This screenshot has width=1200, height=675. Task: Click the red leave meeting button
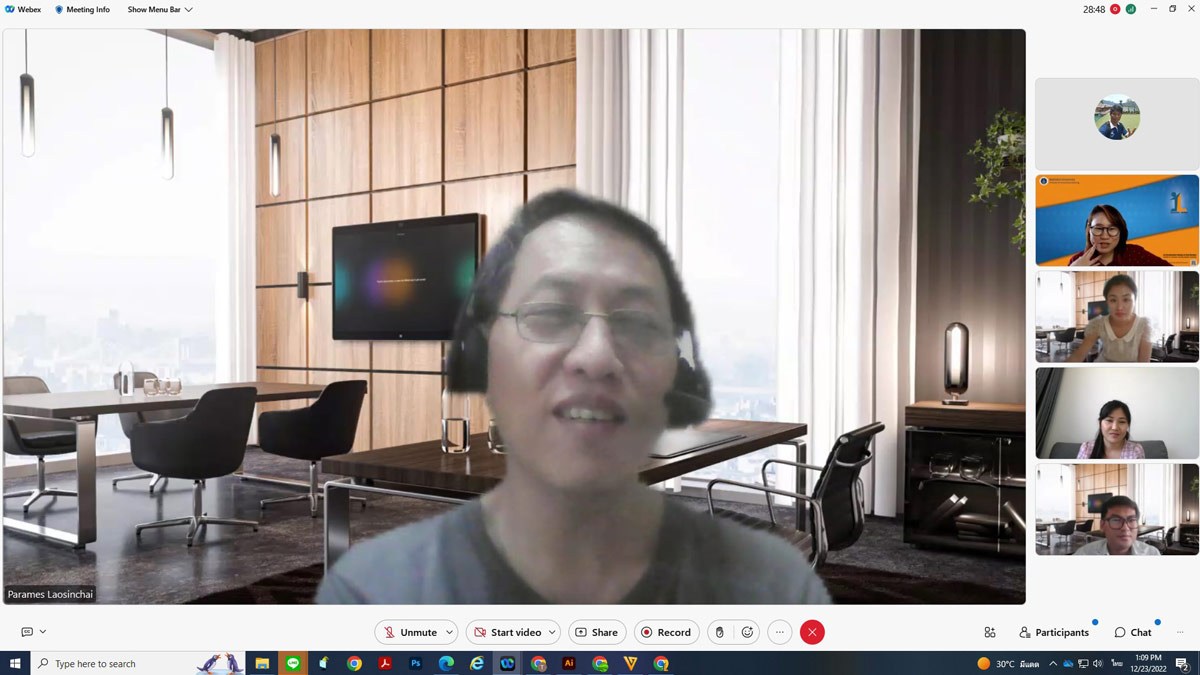click(812, 632)
